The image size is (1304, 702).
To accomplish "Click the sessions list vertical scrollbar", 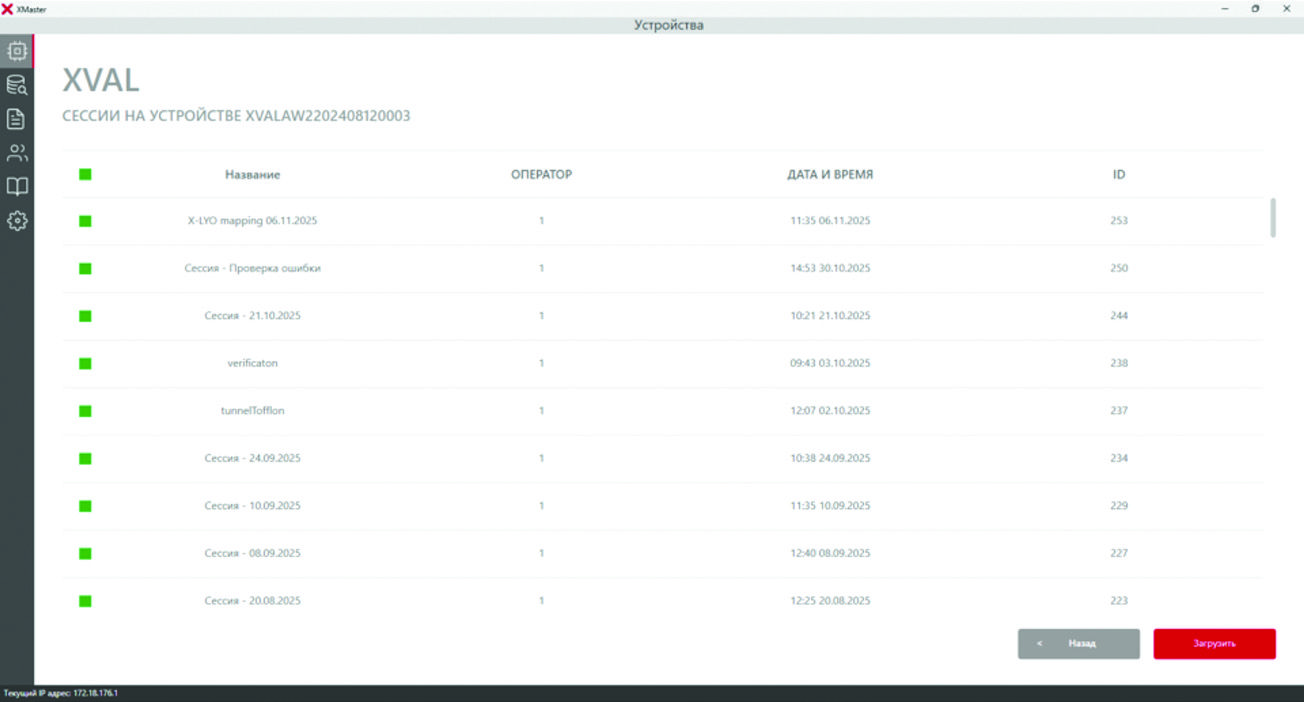I will [x=1273, y=218].
